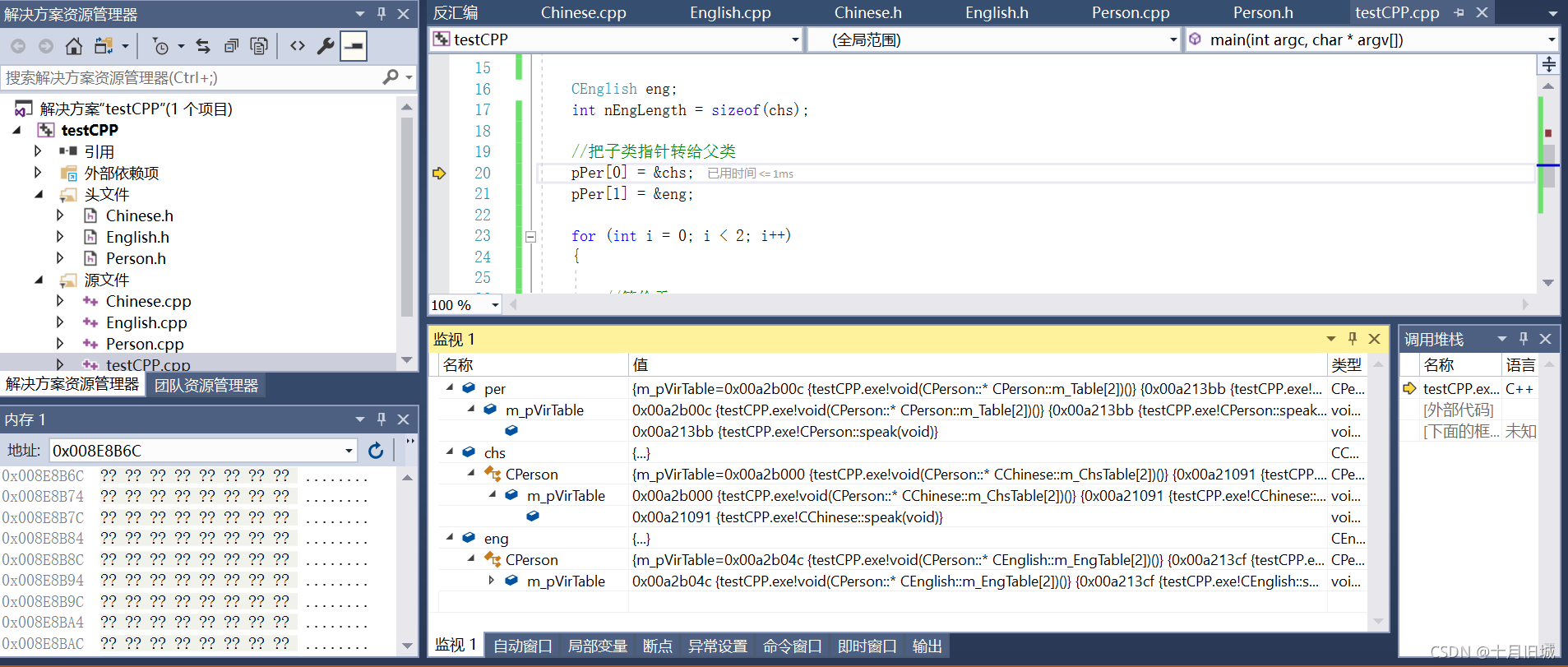The height and width of the screenshot is (667, 1568).
Task: Open the 断点 tab
Action: (x=658, y=646)
